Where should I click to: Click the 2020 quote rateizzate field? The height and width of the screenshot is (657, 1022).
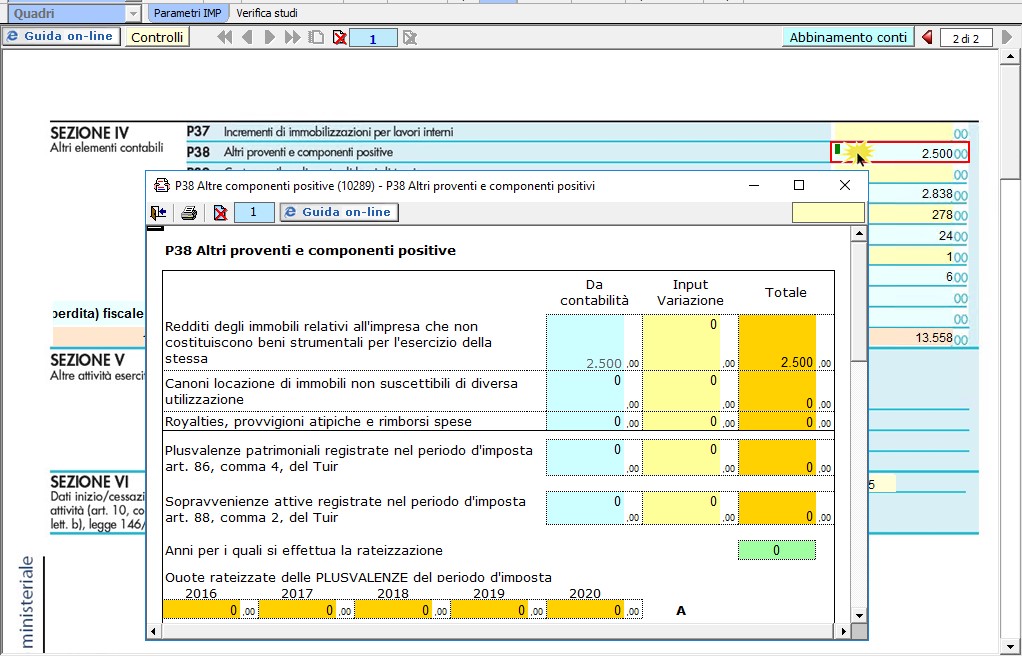[585, 609]
